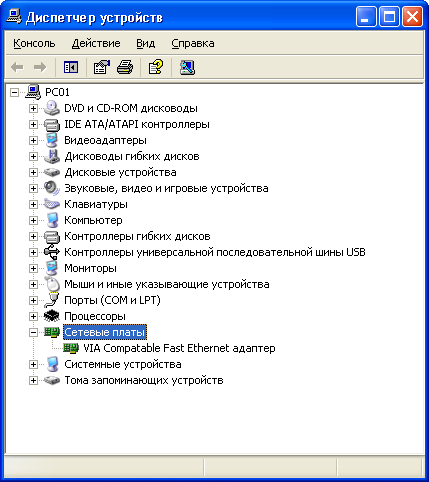Expand the Мониторы node
The width and height of the screenshot is (429, 482).
tap(33, 268)
